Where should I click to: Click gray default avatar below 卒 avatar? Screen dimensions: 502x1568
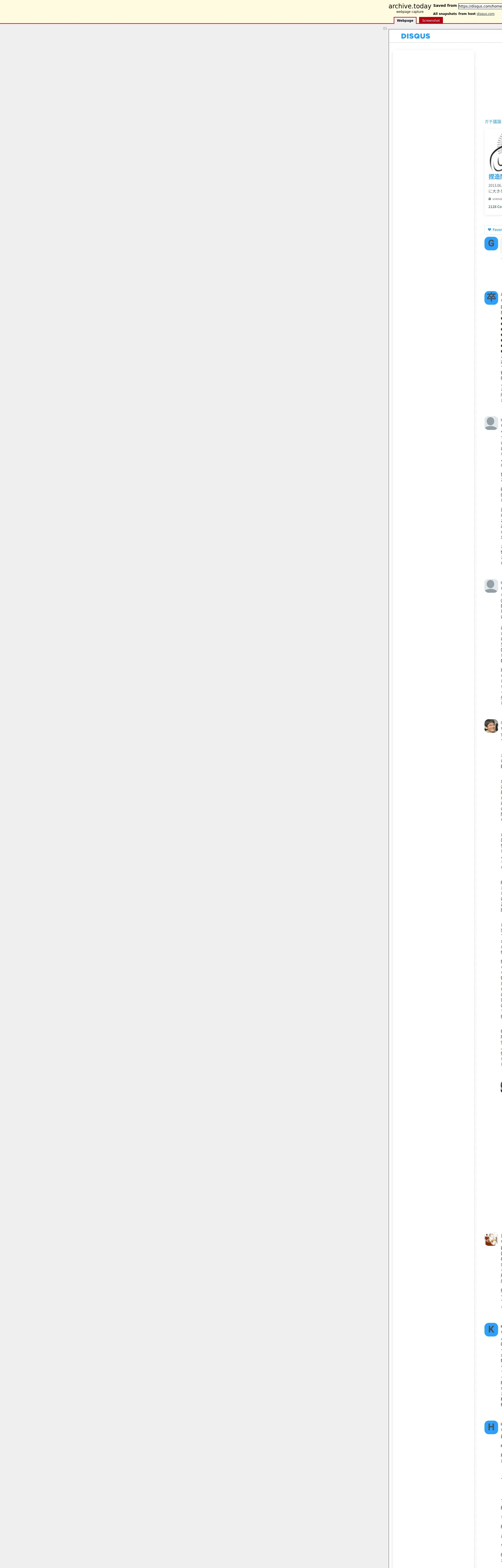(491, 423)
